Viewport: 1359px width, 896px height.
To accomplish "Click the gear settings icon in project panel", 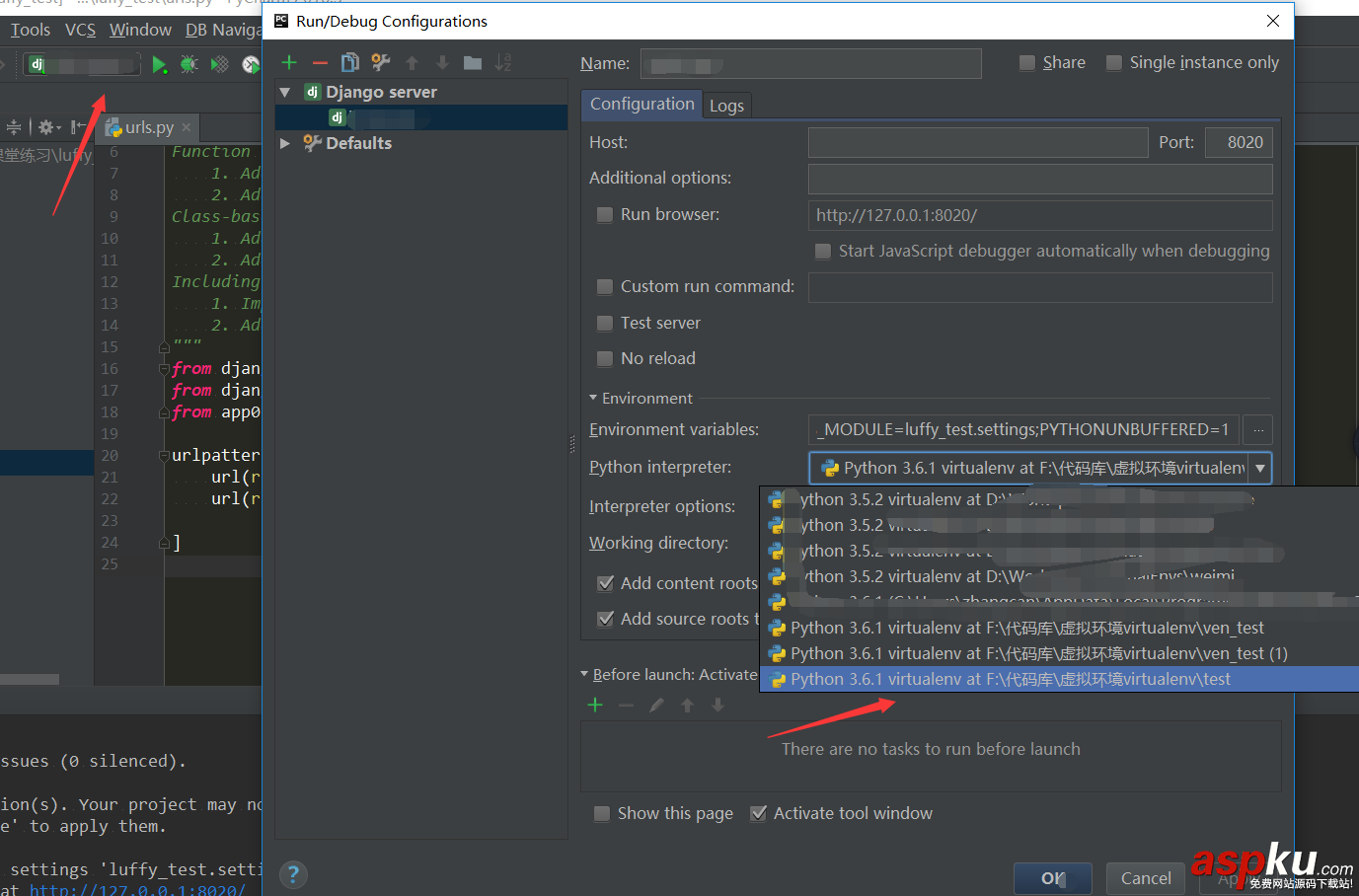I will (x=46, y=127).
